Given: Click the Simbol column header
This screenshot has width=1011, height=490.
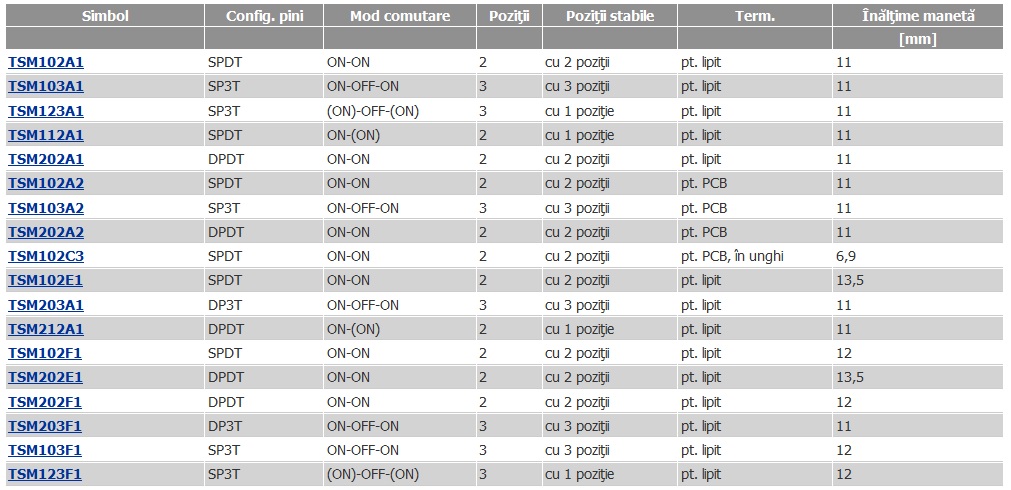Looking at the screenshot, I should click(105, 16).
